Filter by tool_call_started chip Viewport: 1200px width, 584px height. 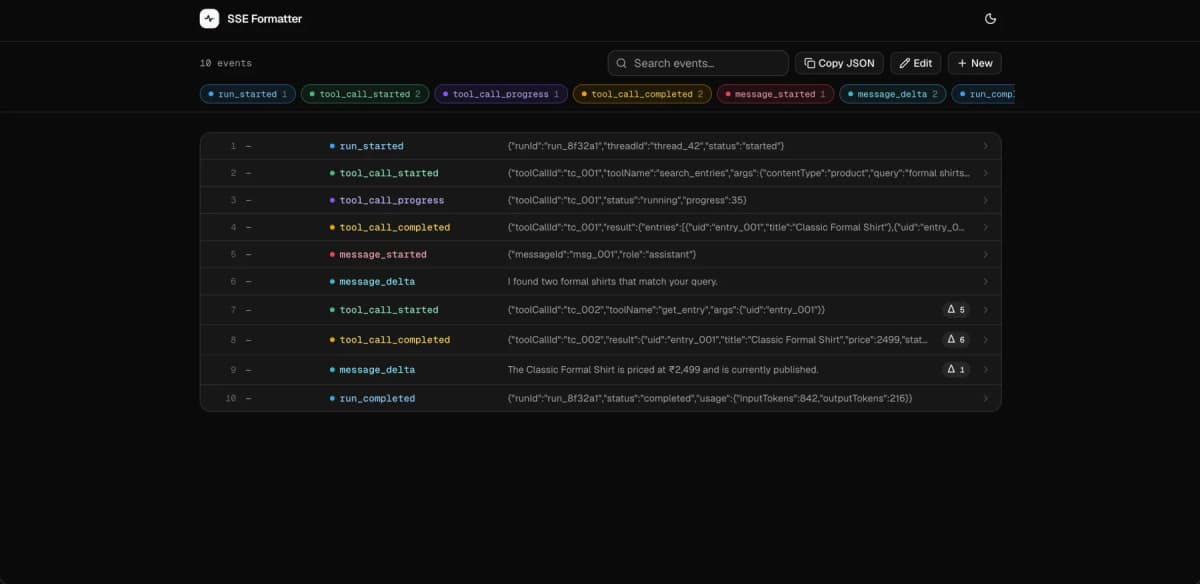(x=365, y=94)
